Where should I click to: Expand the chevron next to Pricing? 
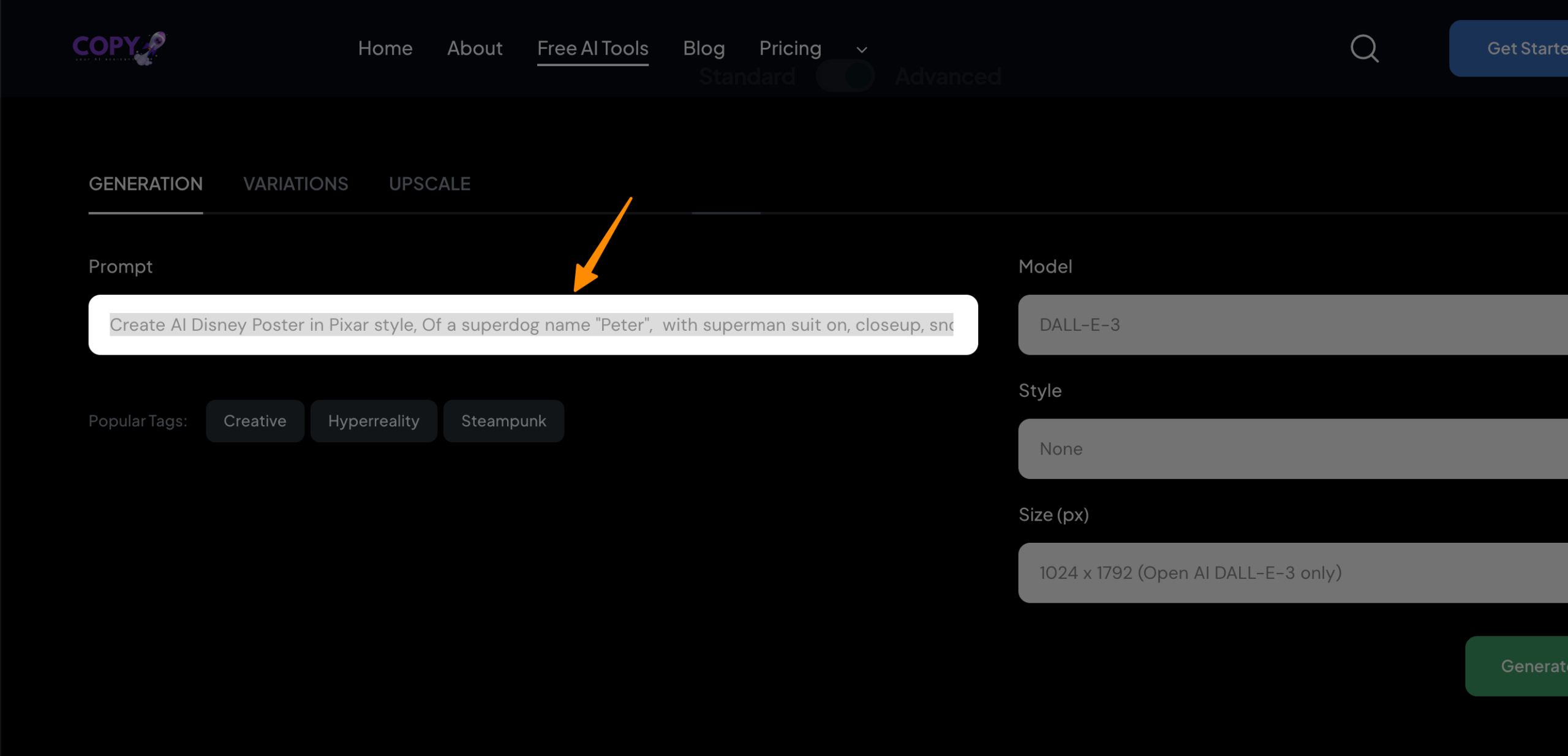click(x=861, y=50)
